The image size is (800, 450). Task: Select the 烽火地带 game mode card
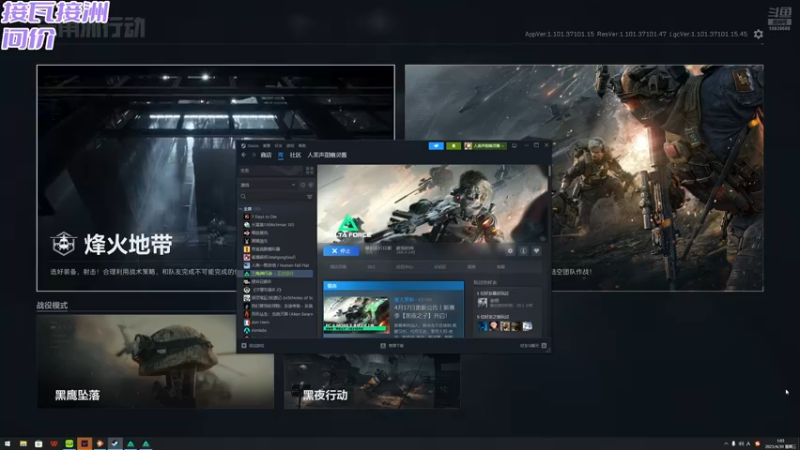click(215, 178)
